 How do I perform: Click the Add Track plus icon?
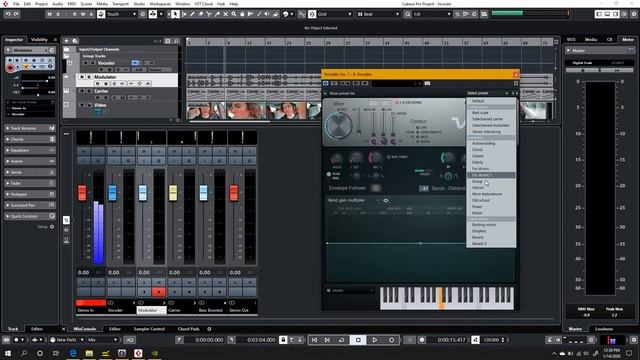pos(66,41)
